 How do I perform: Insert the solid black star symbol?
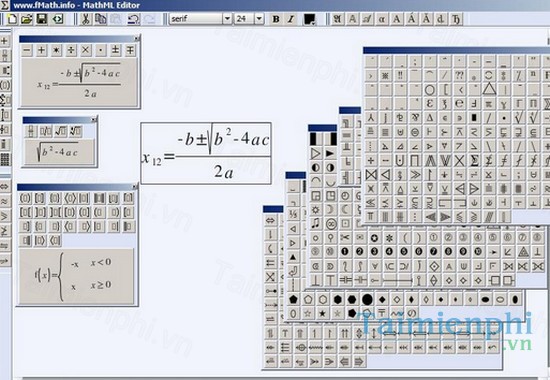point(322,313)
